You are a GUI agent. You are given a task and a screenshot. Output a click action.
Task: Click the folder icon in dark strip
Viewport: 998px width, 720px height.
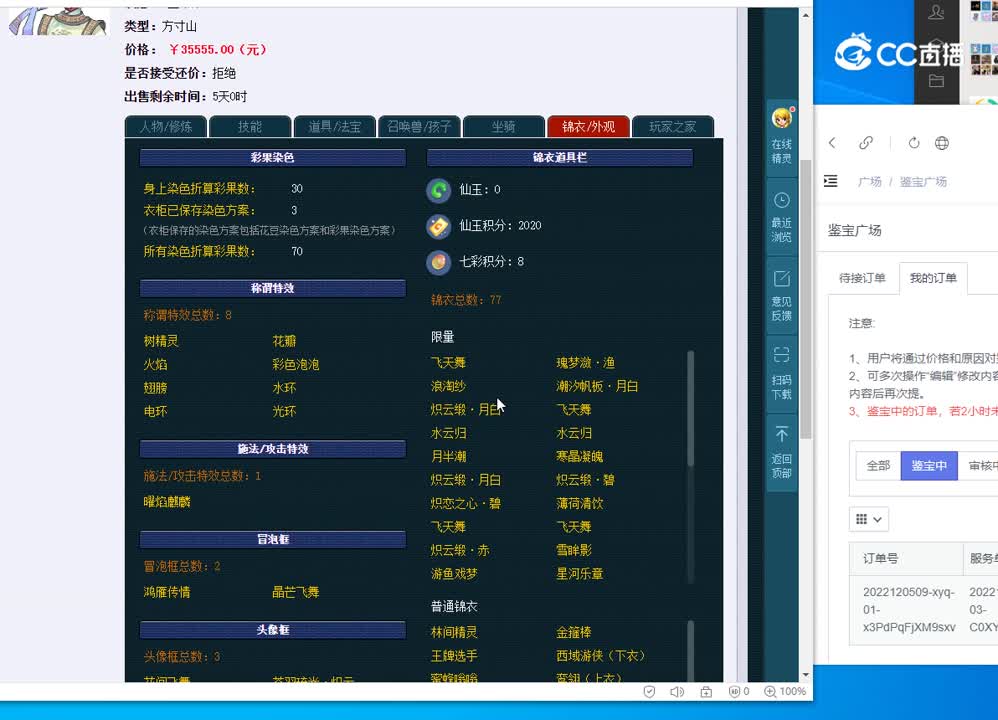[936, 80]
